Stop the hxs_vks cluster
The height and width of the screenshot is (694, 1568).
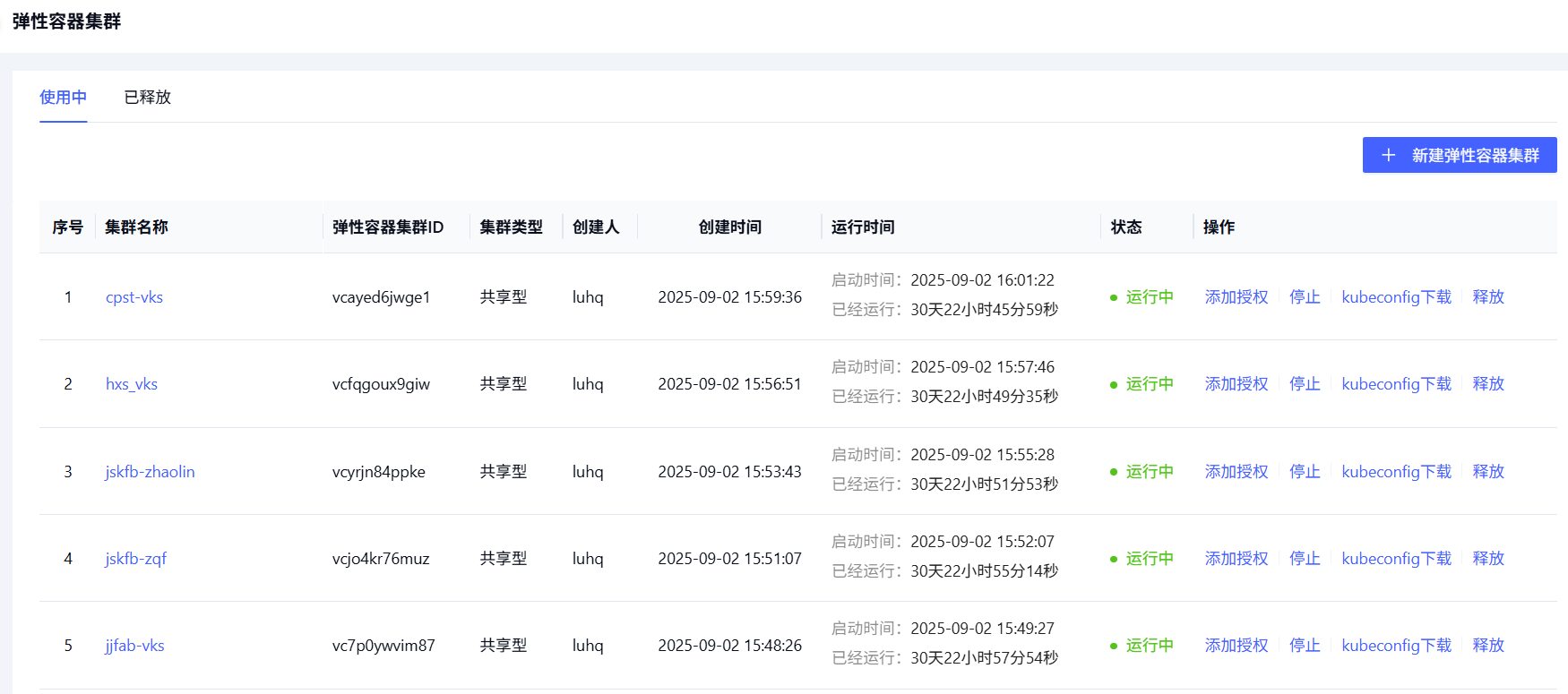click(1305, 384)
